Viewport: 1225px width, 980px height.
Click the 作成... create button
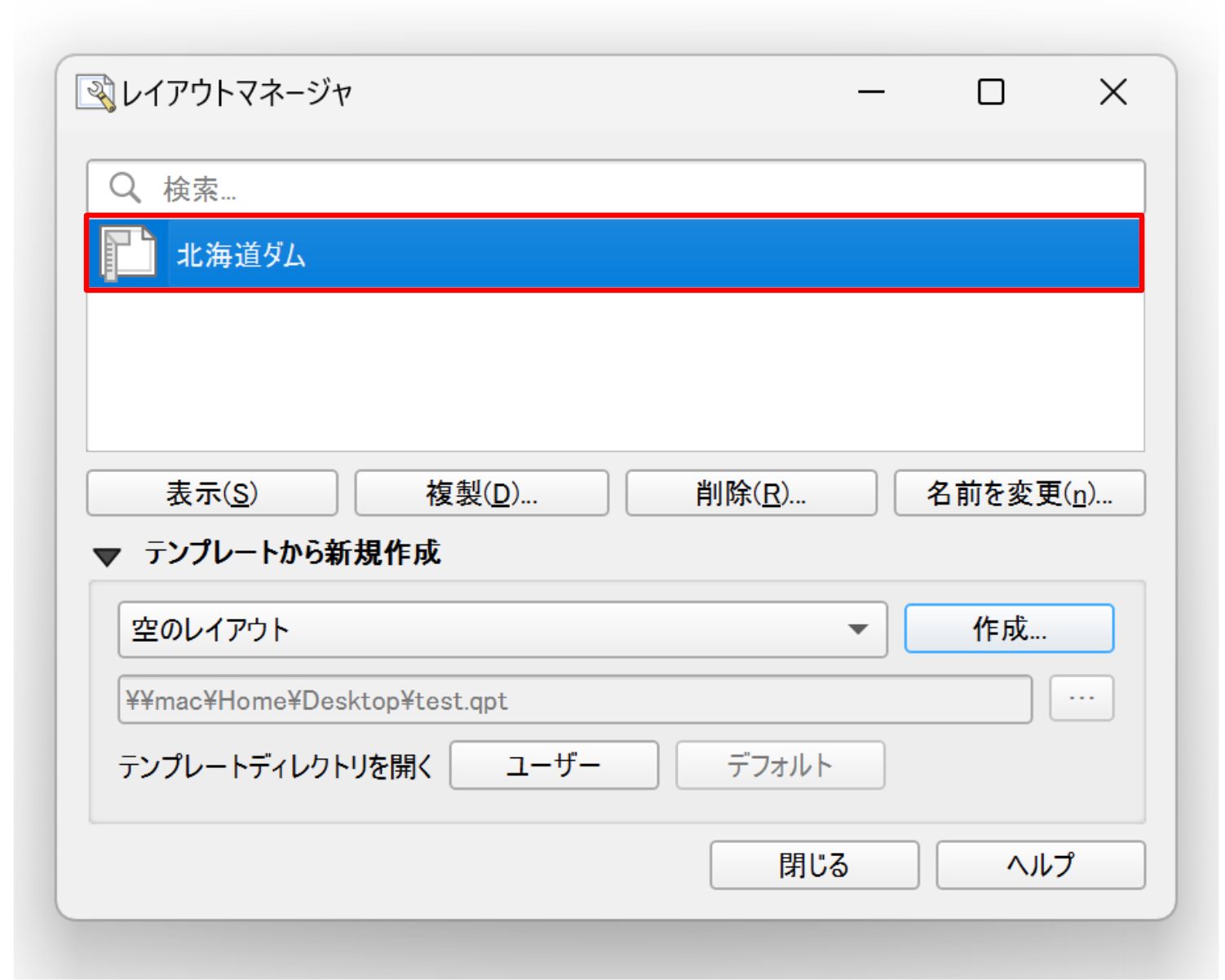tap(1009, 629)
